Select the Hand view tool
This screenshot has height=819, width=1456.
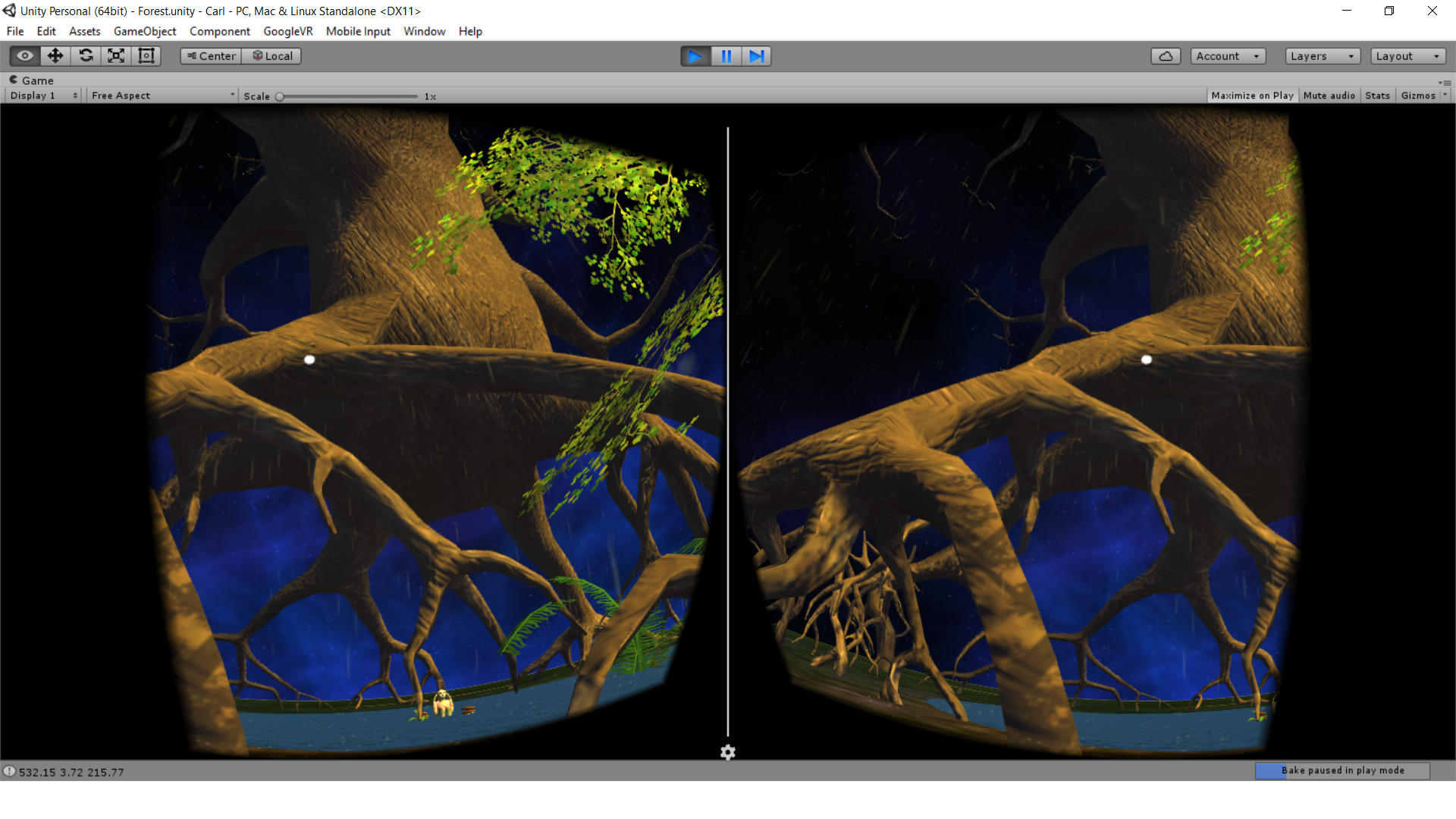(x=25, y=56)
